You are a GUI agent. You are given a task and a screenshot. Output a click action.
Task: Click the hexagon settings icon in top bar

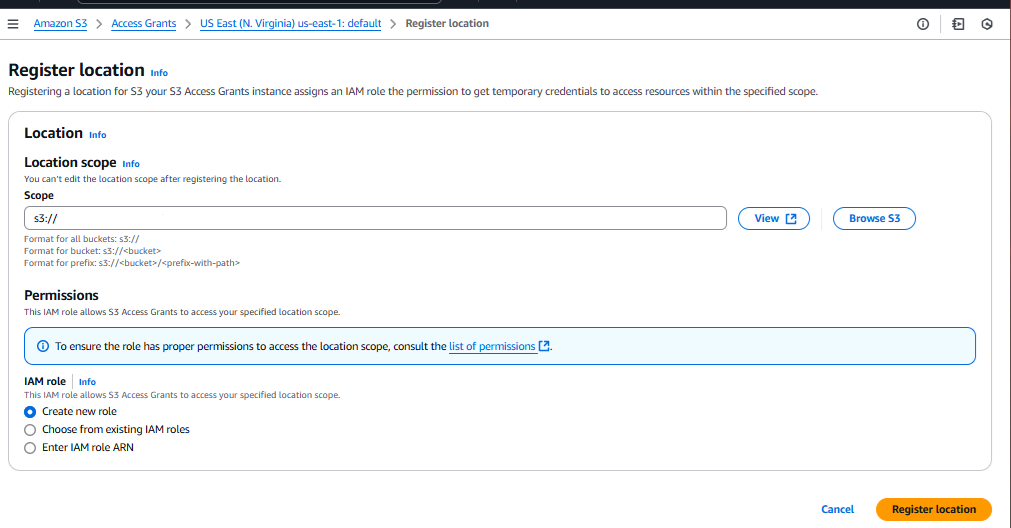click(987, 24)
